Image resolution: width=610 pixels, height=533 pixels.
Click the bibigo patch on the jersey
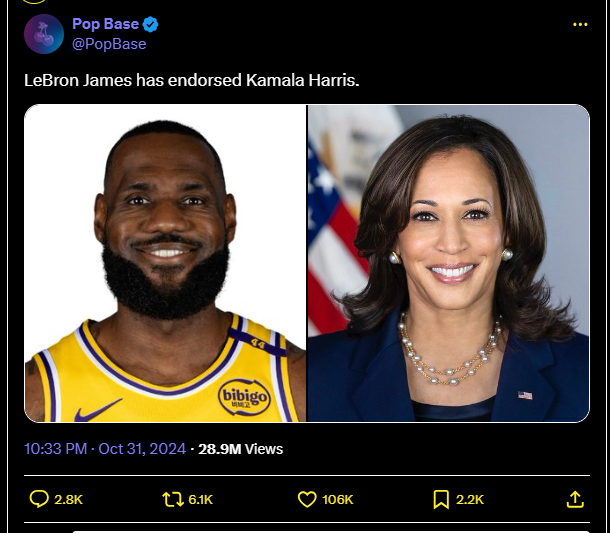[244, 397]
